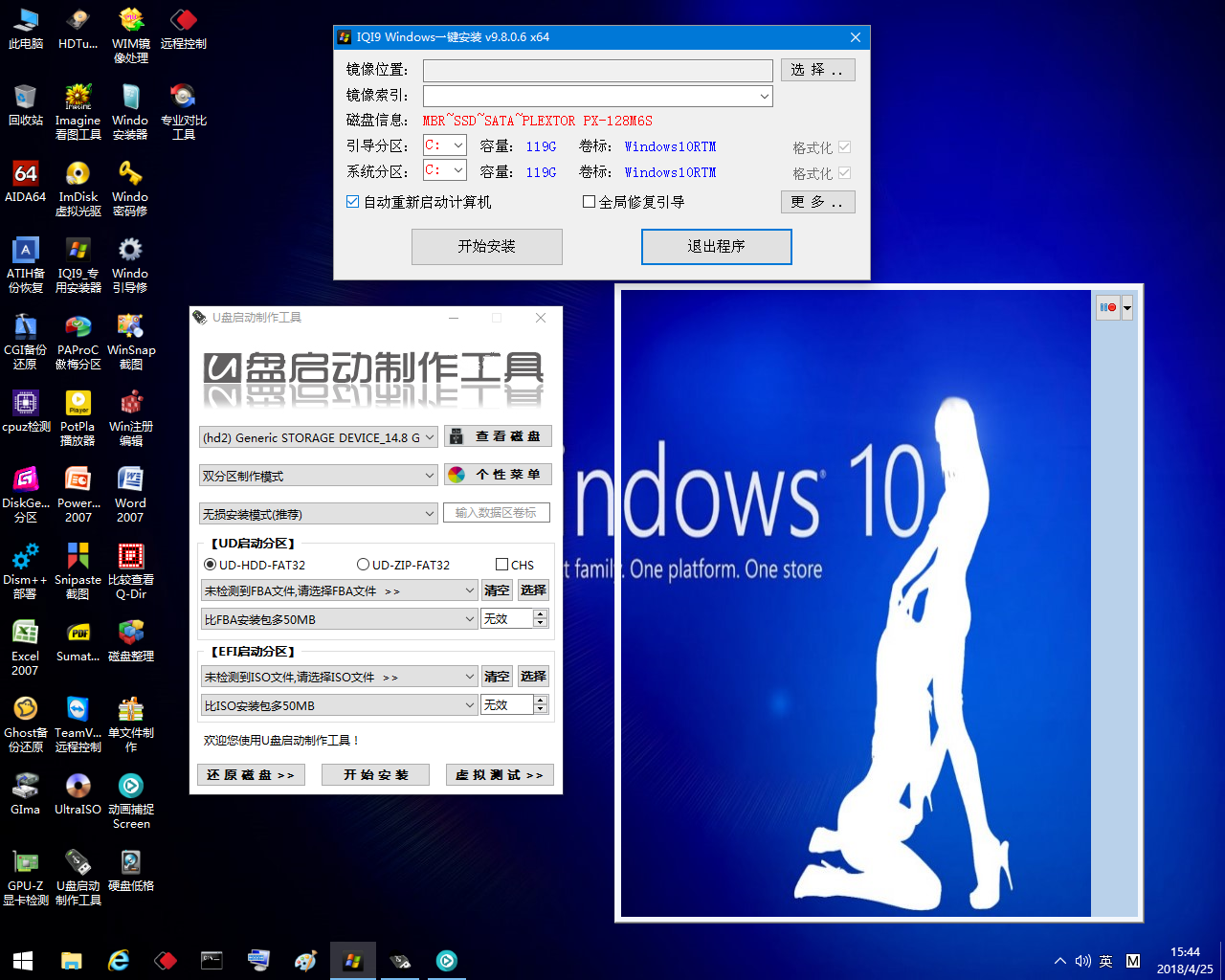Image resolution: width=1225 pixels, height=980 pixels.
Task: Click 开始安装 in U盘启动制作工具
Action: pyautogui.click(x=375, y=774)
